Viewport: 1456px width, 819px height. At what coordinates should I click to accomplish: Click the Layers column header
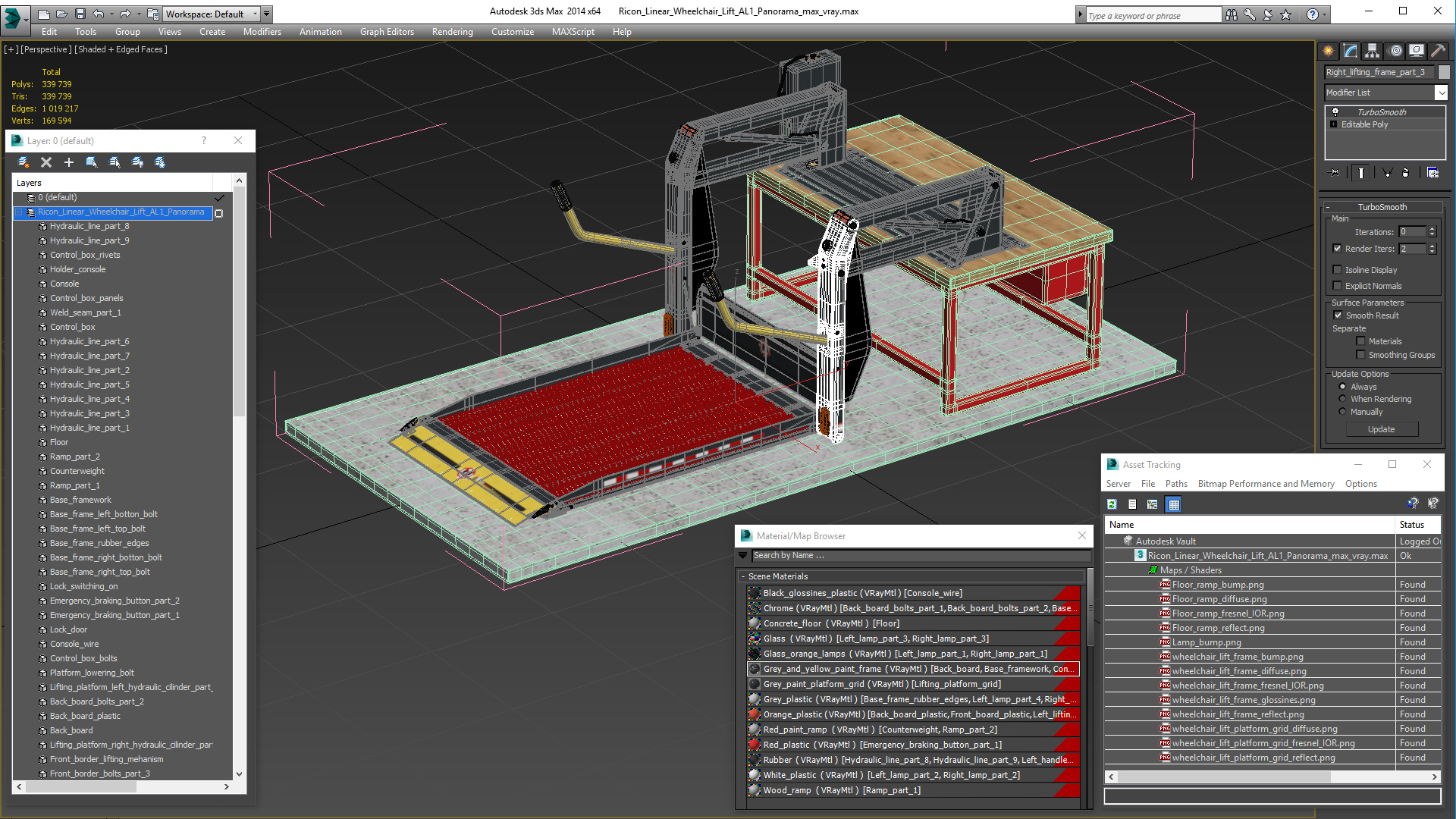click(112, 183)
